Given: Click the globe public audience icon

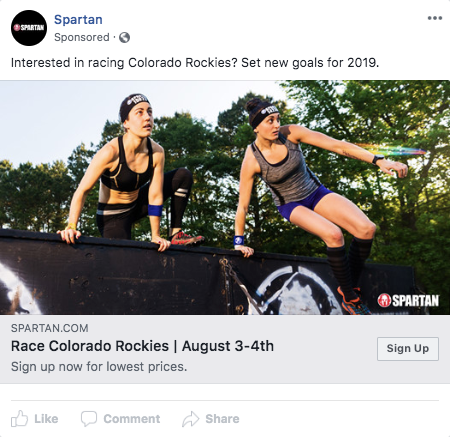Looking at the screenshot, I should click(124, 37).
